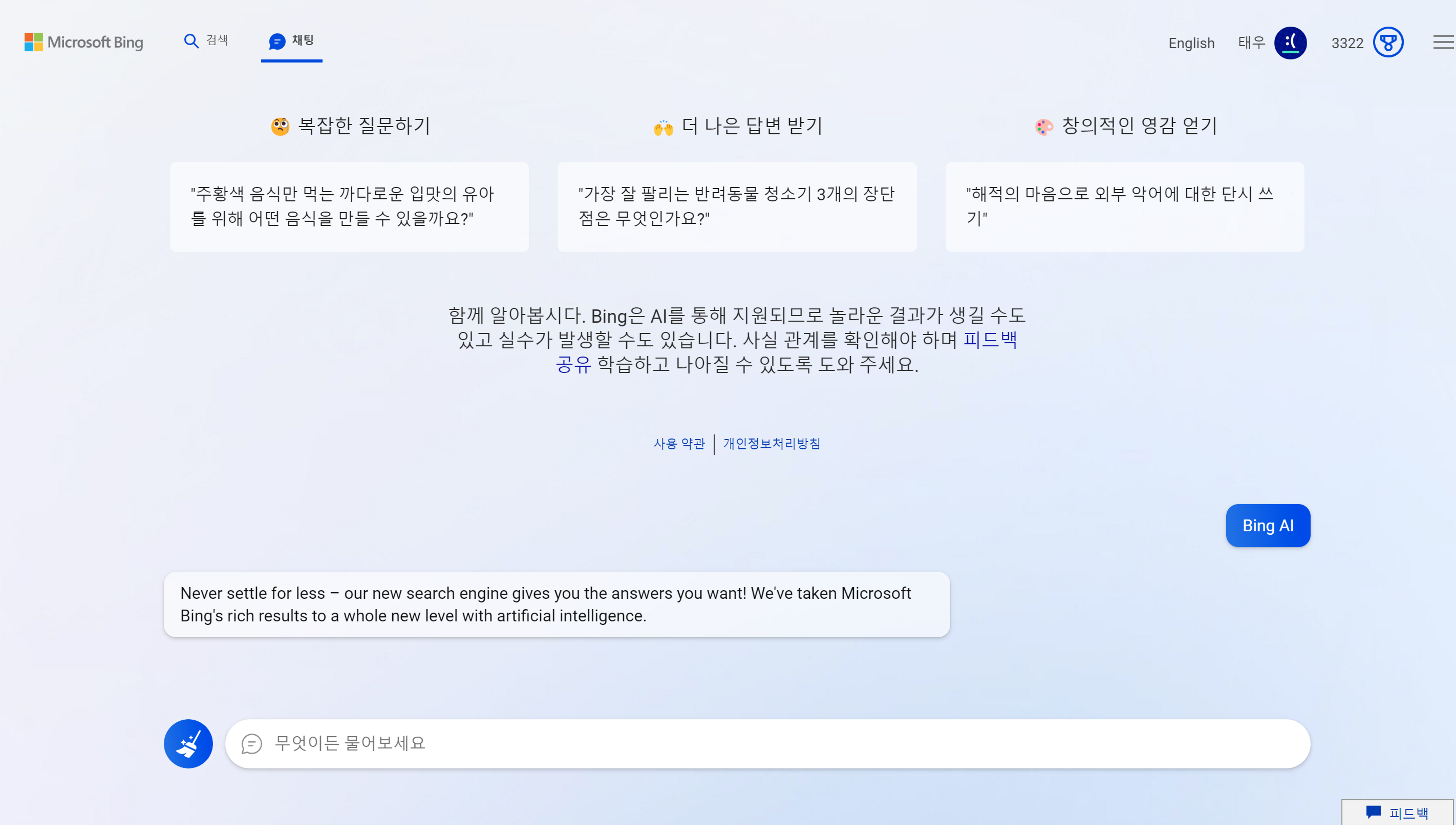Click the search magnifier icon

point(191,41)
